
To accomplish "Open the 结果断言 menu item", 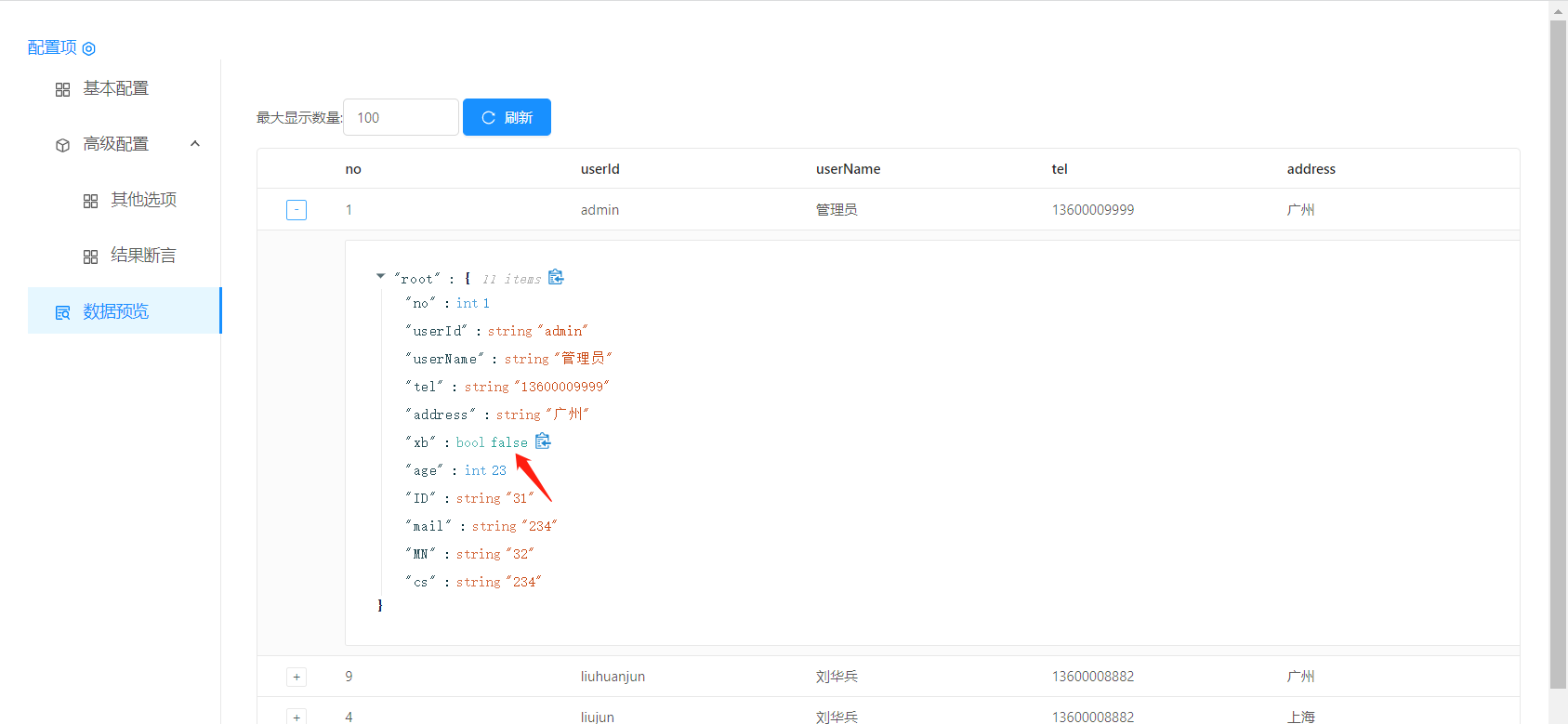I will coord(143,256).
